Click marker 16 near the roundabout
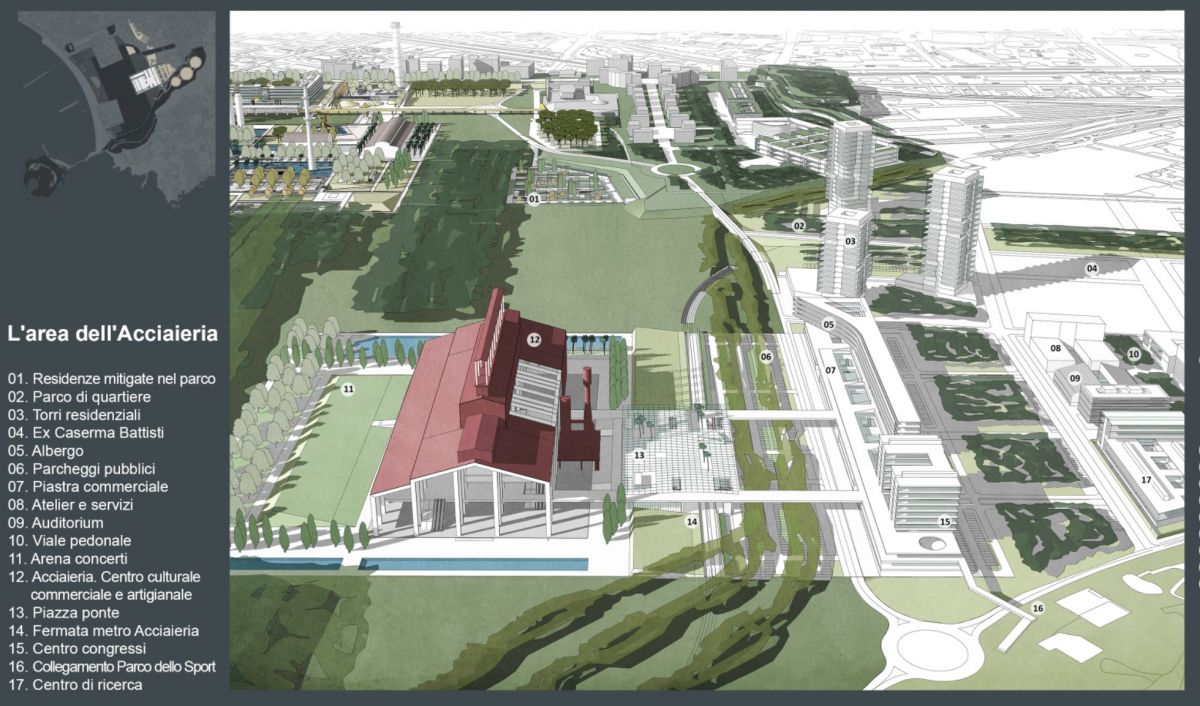The width and height of the screenshot is (1200, 706). 1038,608
